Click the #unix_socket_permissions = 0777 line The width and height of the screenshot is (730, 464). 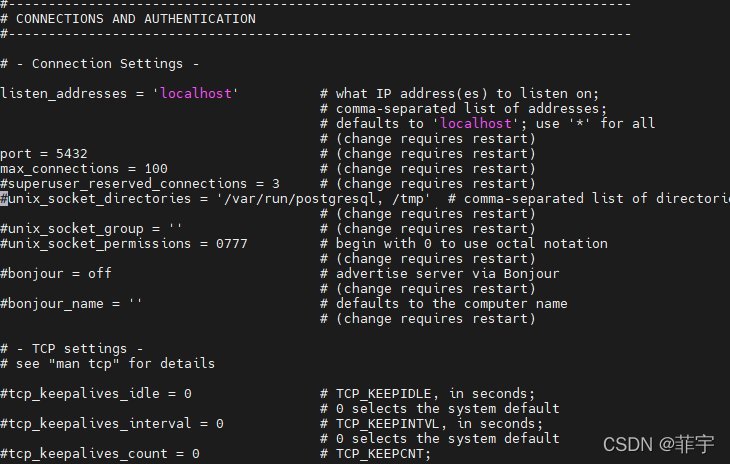124,244
